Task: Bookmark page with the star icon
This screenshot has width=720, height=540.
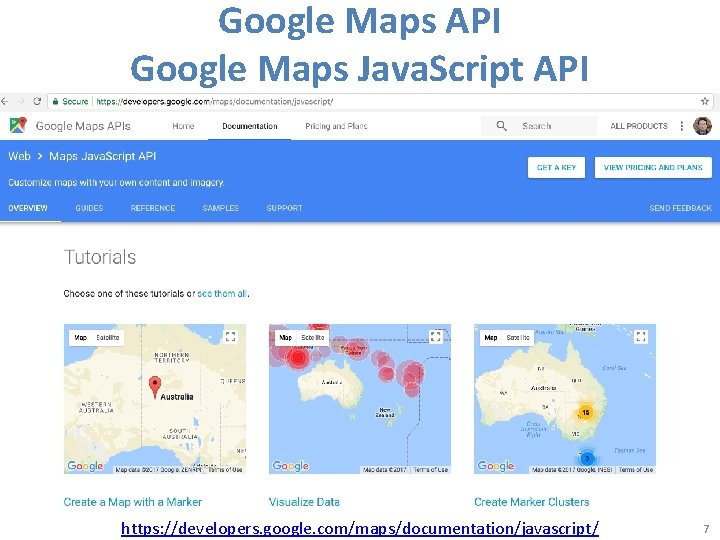Action: [705, 101]
